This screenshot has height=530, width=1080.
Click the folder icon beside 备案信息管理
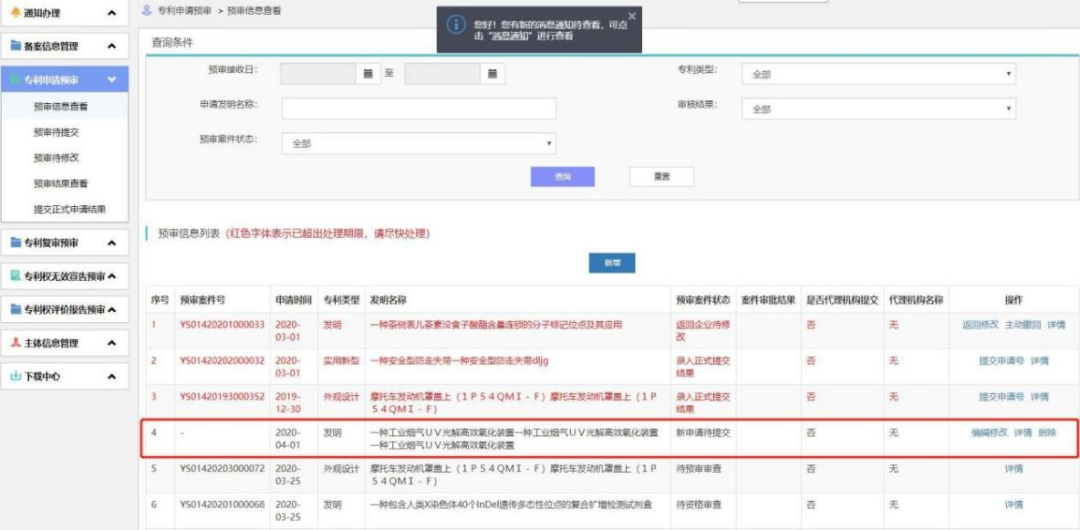tap(15, 46)
